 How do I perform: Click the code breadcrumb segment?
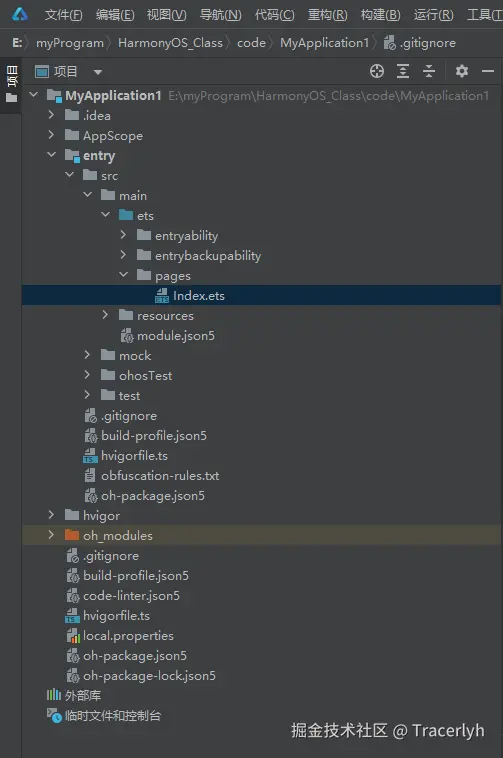251,43
